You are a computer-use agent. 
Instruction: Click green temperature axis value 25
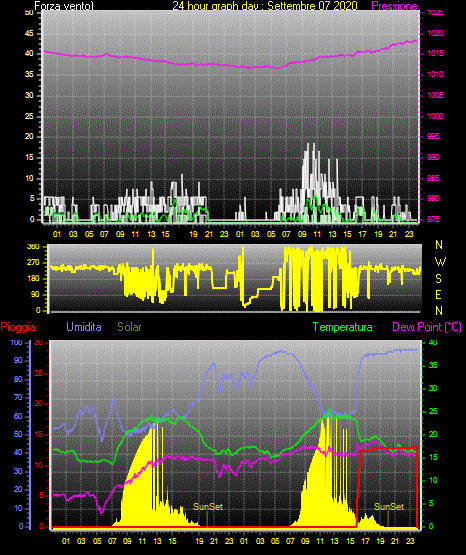pos(433,411)
